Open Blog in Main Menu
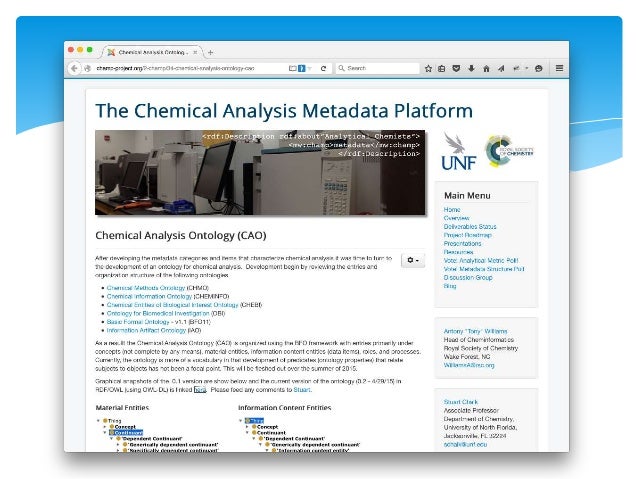 tap(450, 286)
